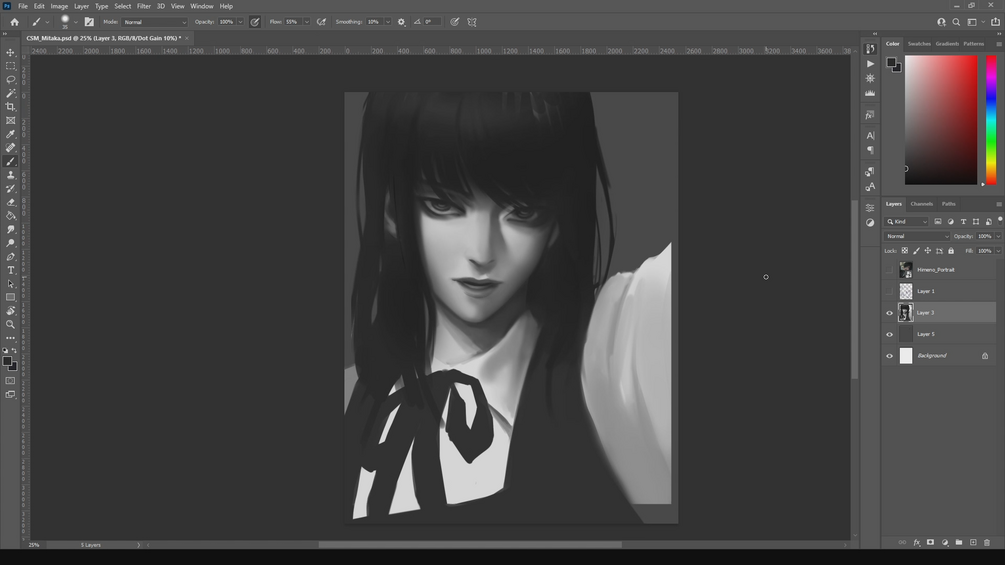Hide the Background layer
This screenshot has width=1005, height=565.
pyautogui.click(x=889, y=356)
